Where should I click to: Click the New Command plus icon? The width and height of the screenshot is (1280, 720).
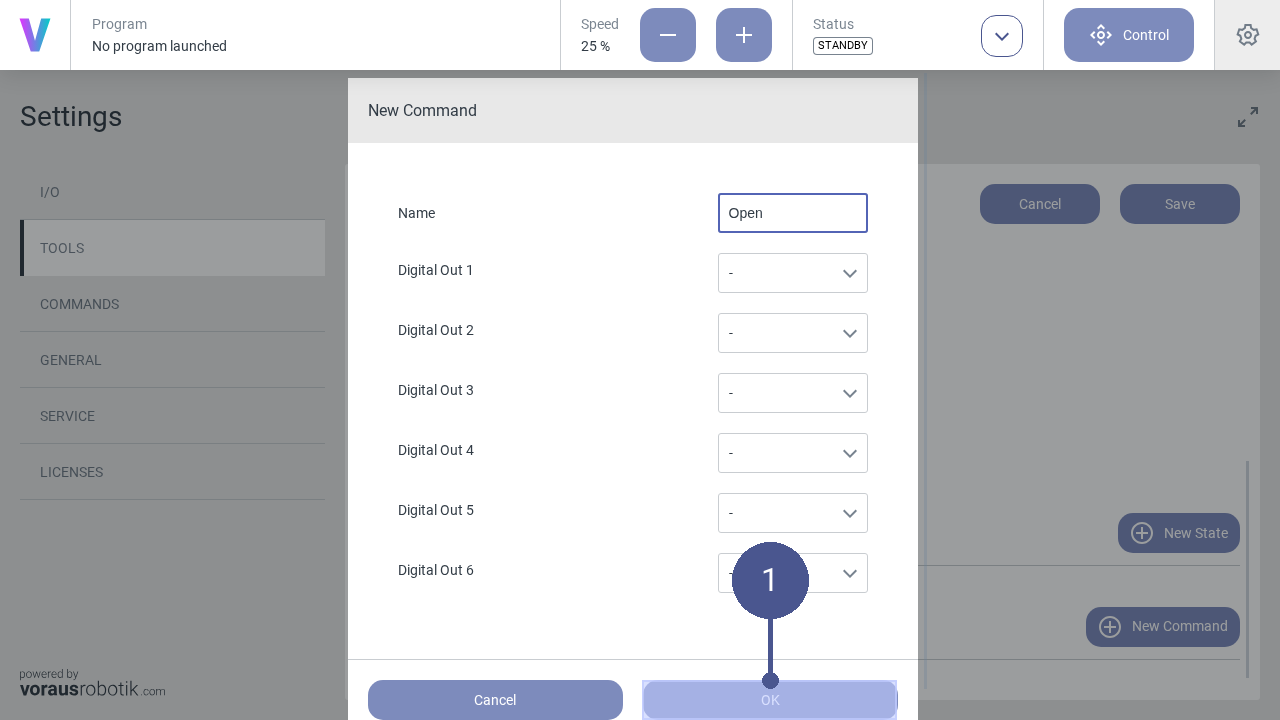[x=1110, y=627]
